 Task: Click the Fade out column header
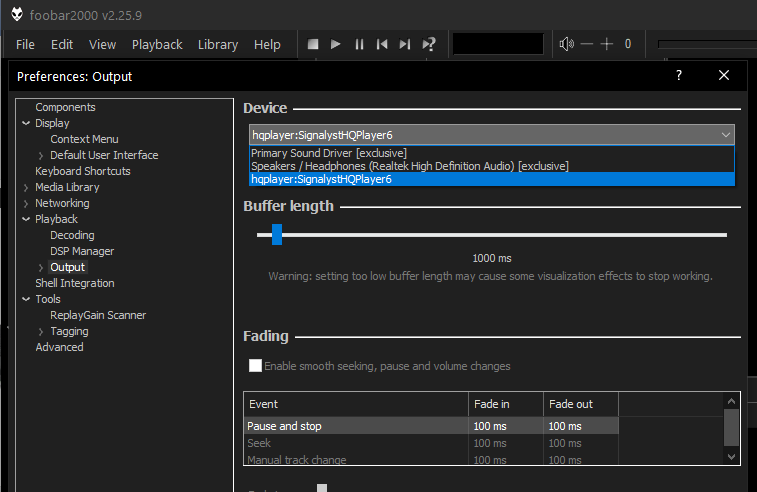(x=581, y=404)
